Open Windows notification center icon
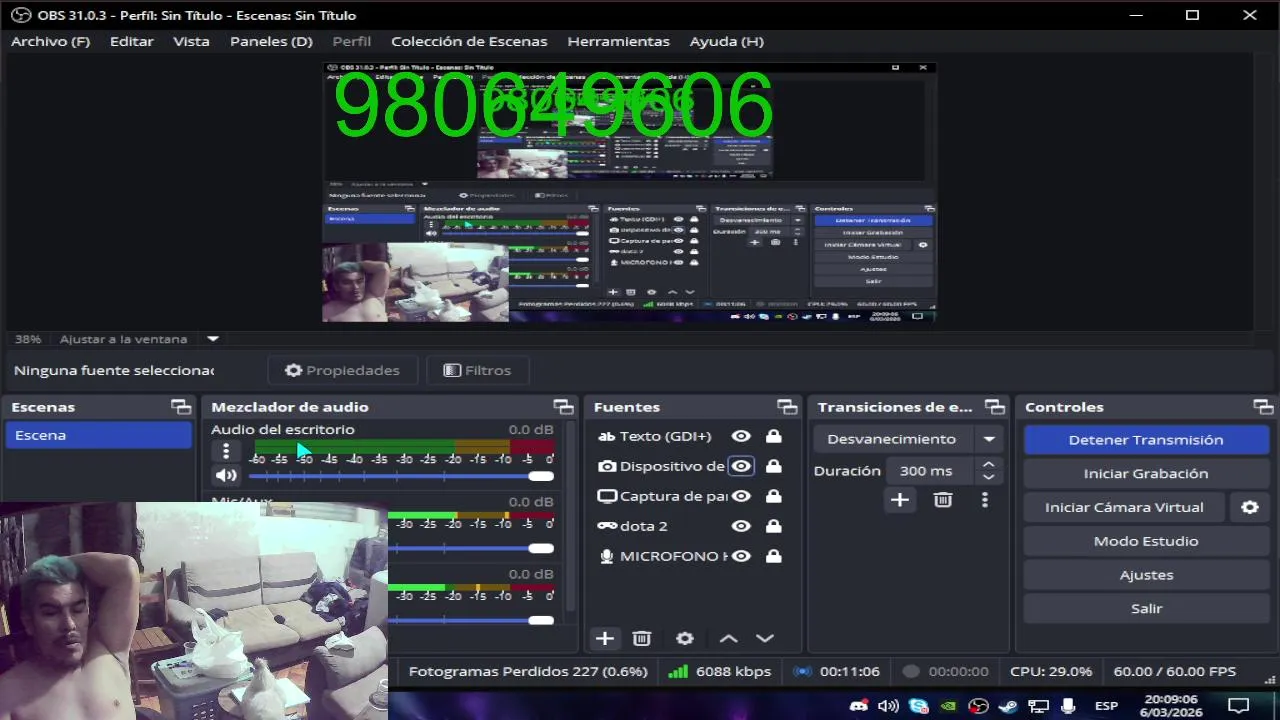The width and height of the screenshot is (1280, 720). click(x=1239, y=706)
